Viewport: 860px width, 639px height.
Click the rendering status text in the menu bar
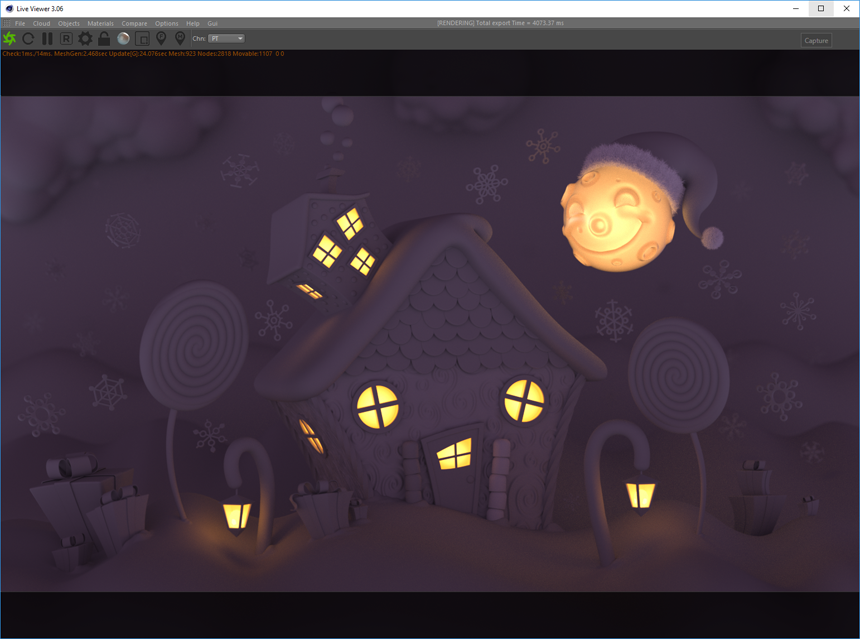pos(500,23)
